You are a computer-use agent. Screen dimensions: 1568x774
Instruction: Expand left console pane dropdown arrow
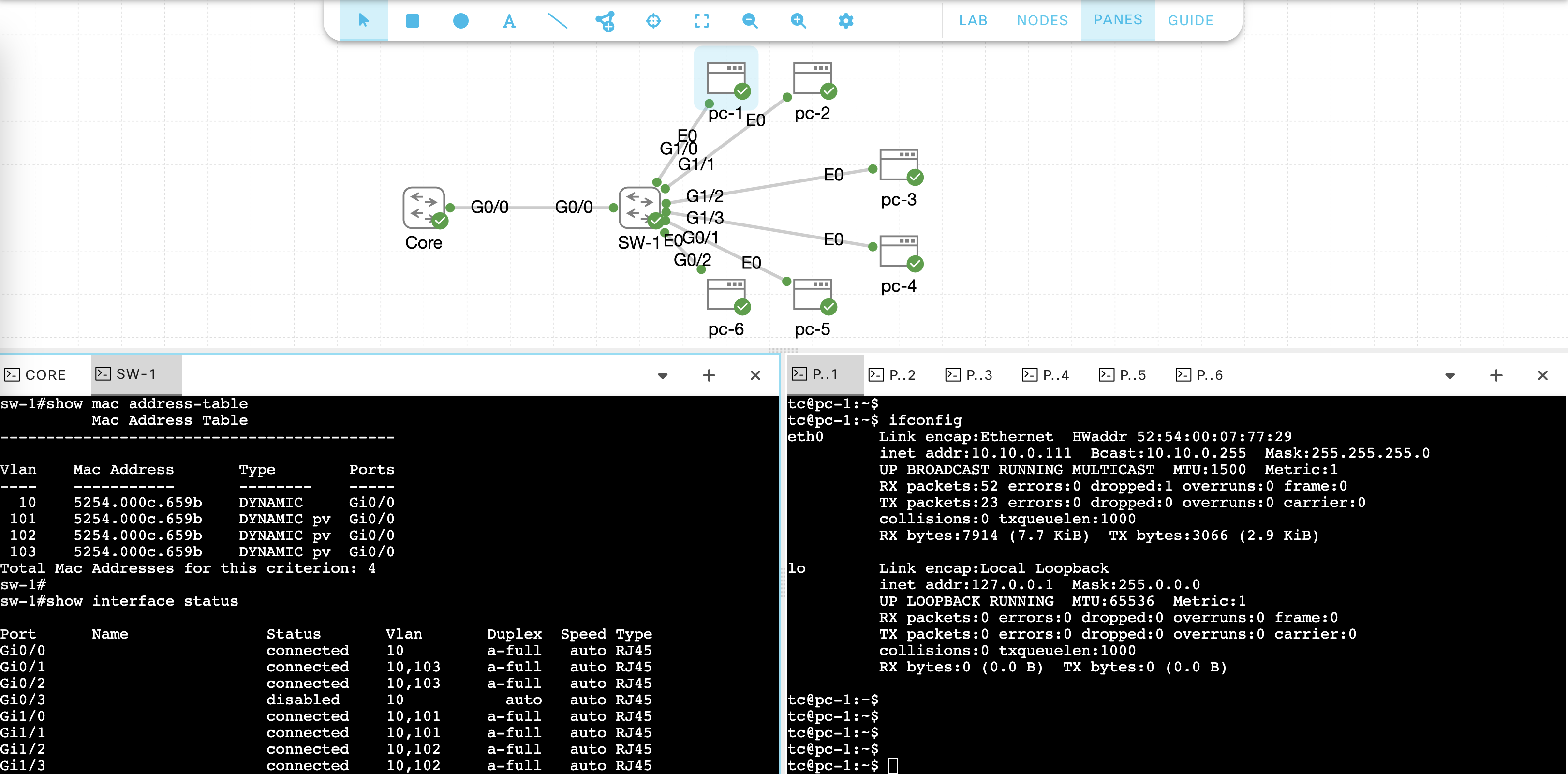(663, 376)
